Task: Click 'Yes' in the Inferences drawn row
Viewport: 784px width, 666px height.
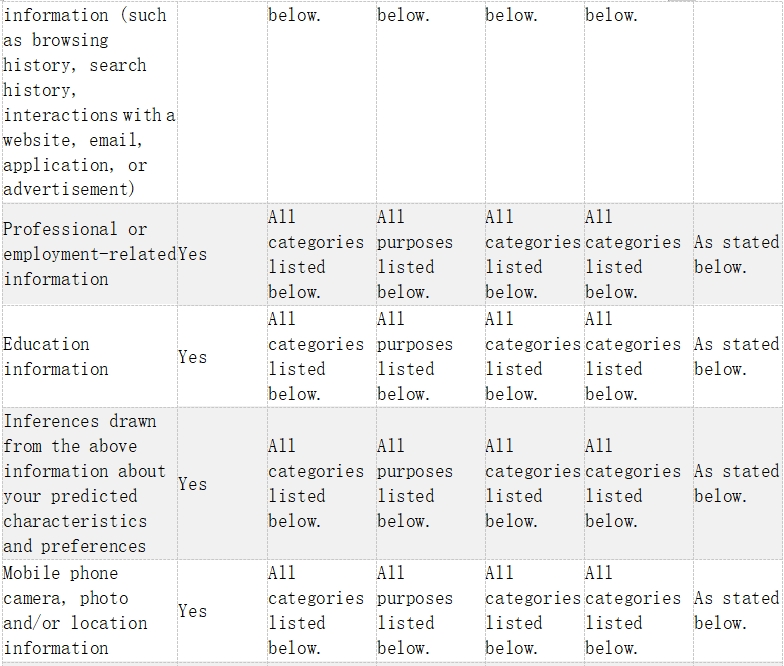Action: 192,484
